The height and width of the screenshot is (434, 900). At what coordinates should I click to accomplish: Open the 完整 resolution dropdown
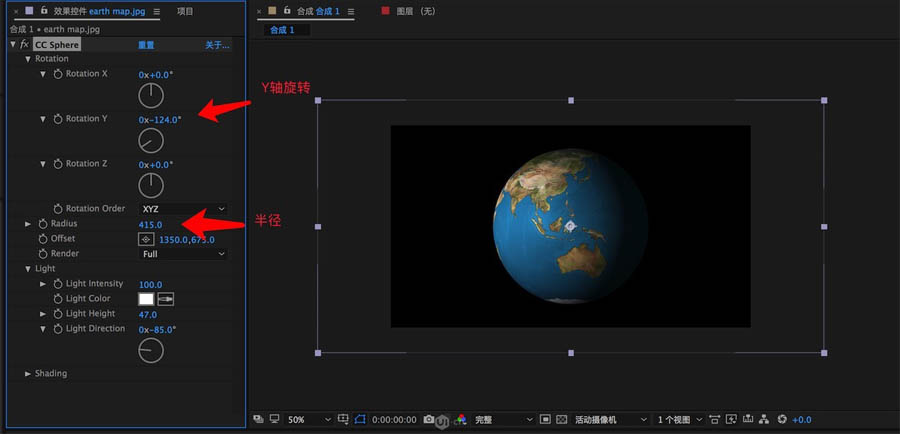[503, 420]
